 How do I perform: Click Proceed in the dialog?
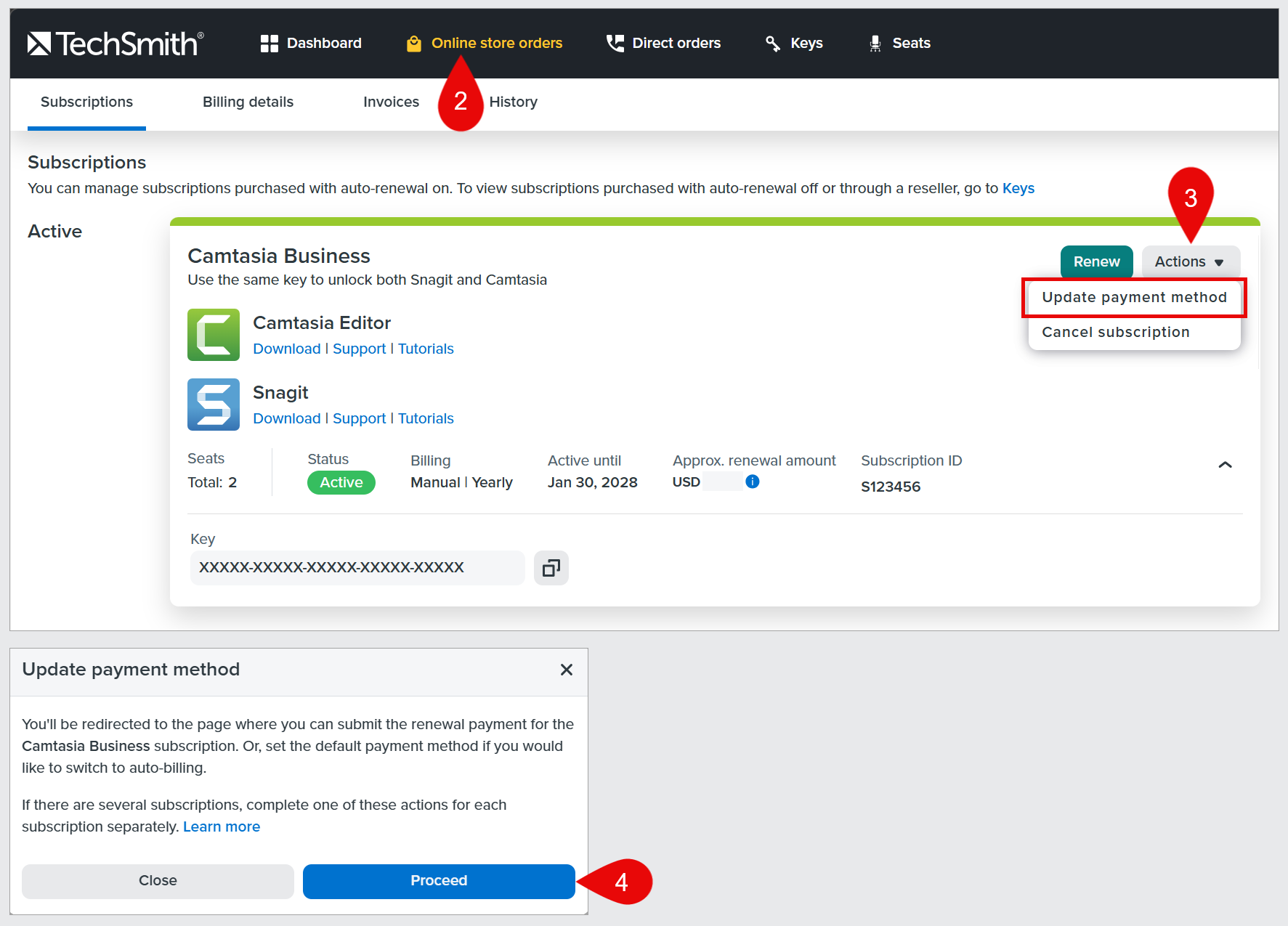(439, 881)
